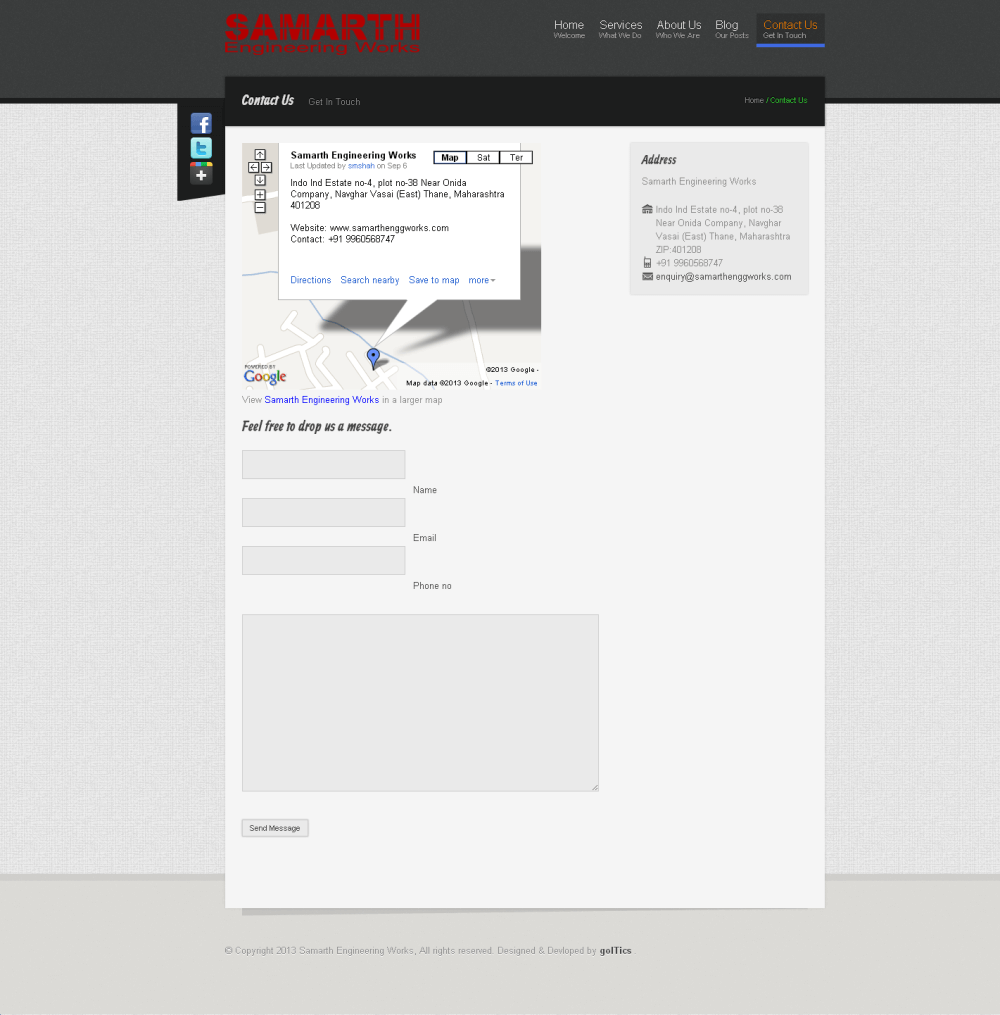
Task: Open the Facebook social icon
Action: (x=201, y=123)
